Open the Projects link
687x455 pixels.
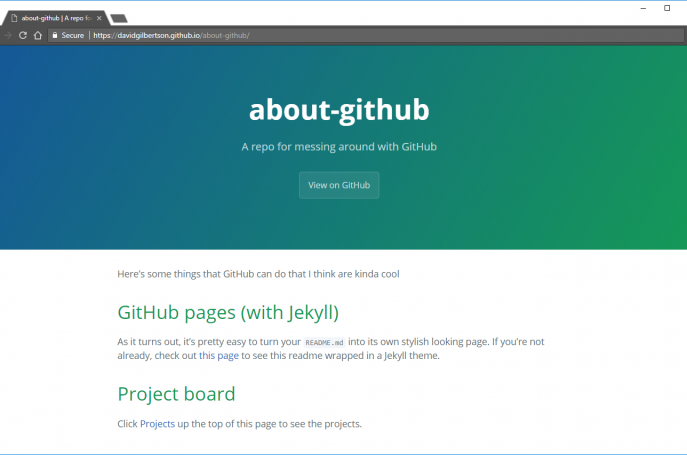pos(157,424)
